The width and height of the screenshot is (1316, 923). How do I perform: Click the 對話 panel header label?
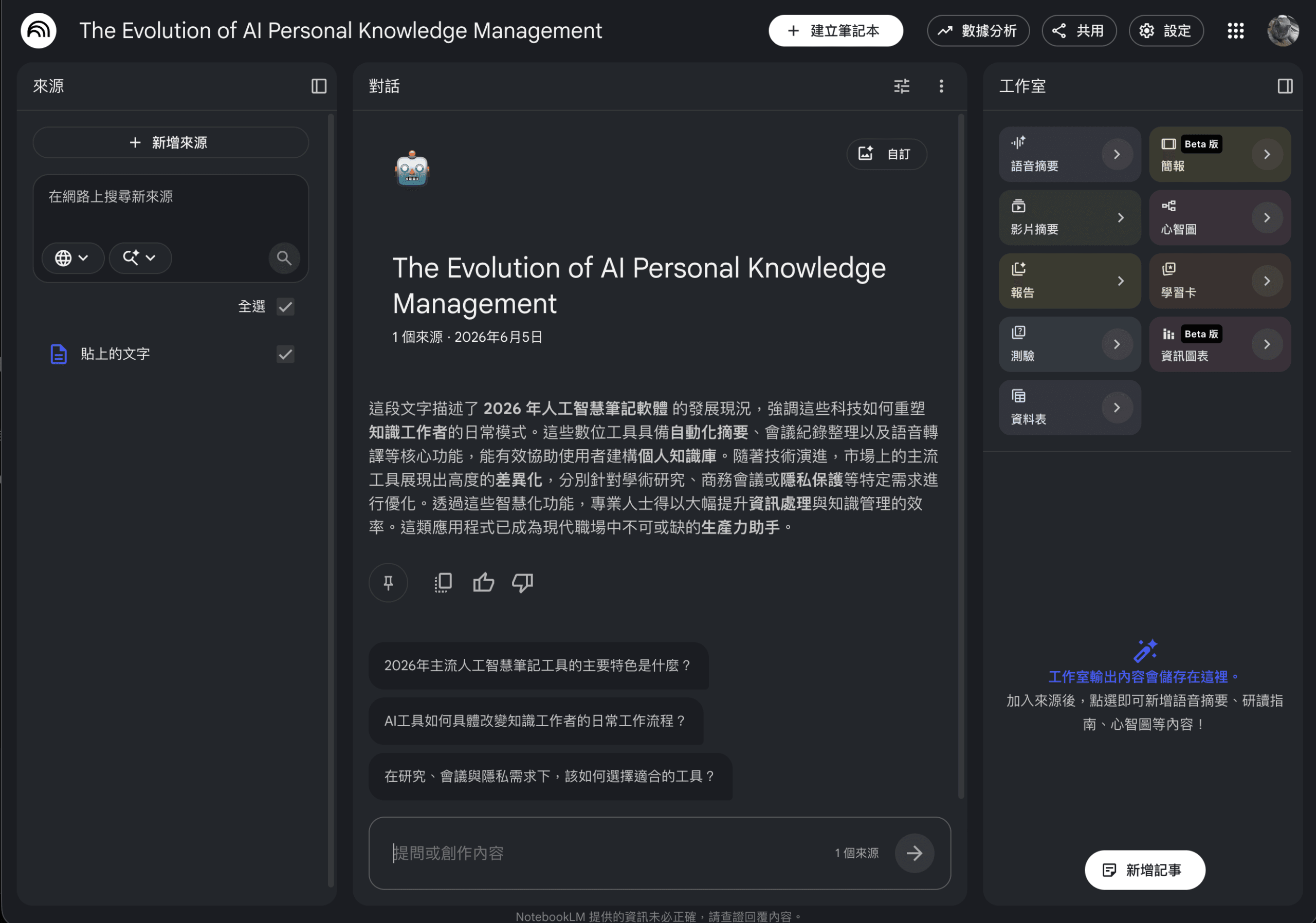coord(384,86)
